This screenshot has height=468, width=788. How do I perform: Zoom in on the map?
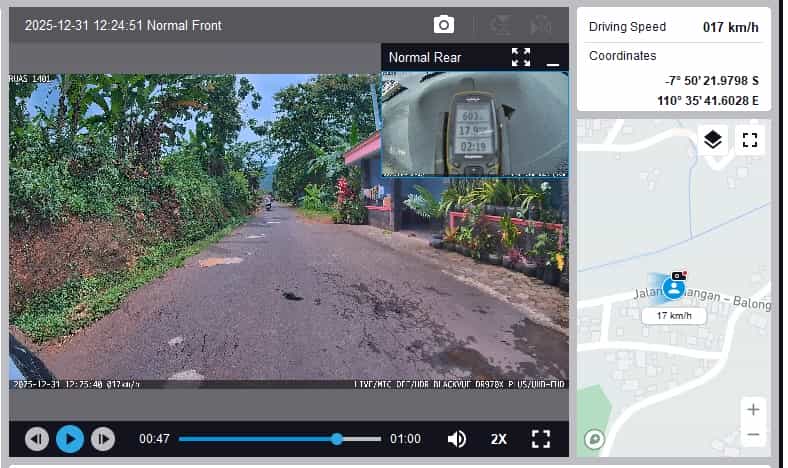pyautogui.click(x=753, y=409)
